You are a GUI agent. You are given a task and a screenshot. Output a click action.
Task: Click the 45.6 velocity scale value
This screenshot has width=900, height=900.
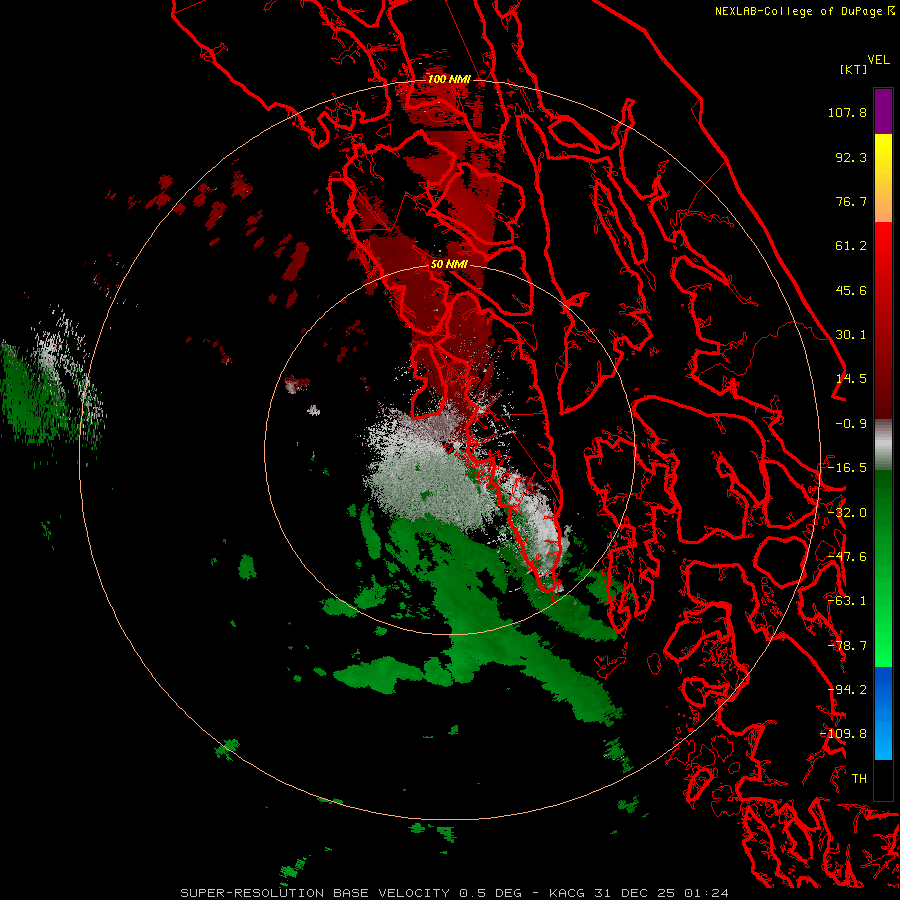coord(851,290)
